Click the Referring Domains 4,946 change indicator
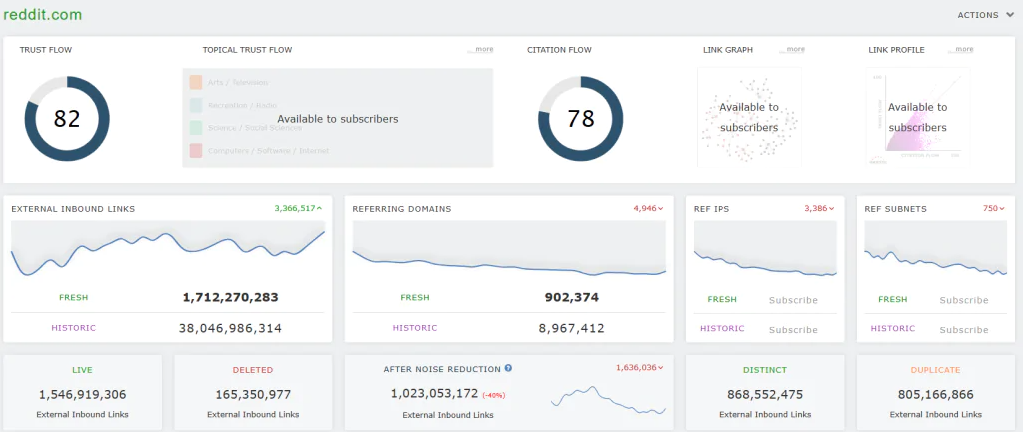 point(648,208)
